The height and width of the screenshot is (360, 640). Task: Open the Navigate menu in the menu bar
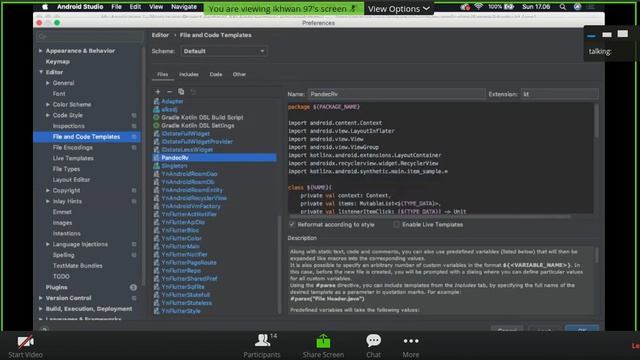(x=184, y=7)
